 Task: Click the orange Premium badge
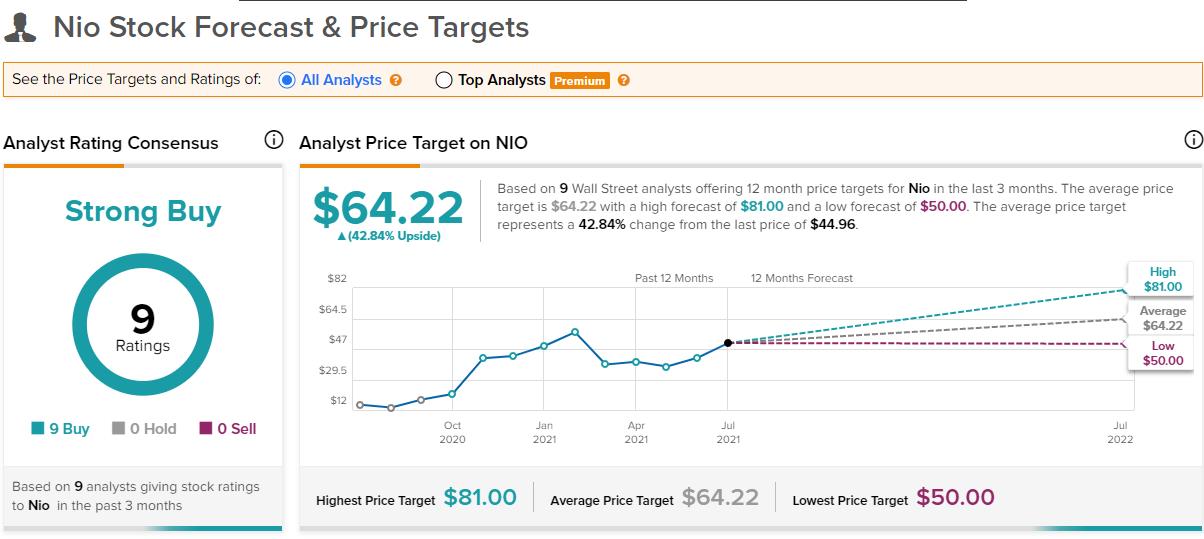(580, 81)
